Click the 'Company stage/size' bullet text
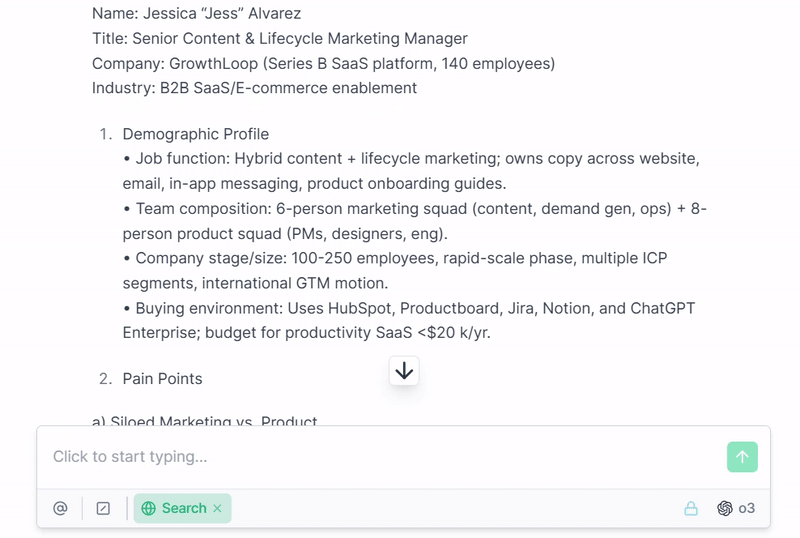 tap(395, 271)
